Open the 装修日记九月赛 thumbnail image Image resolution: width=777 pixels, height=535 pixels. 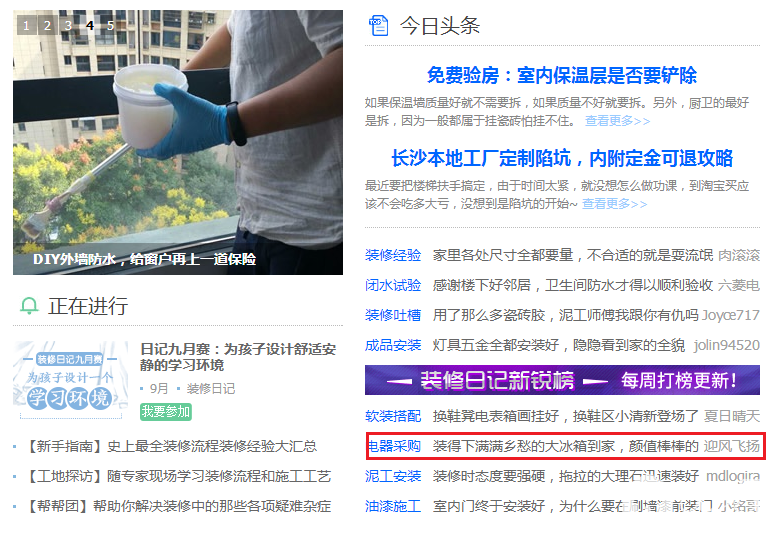pos(71,380)
